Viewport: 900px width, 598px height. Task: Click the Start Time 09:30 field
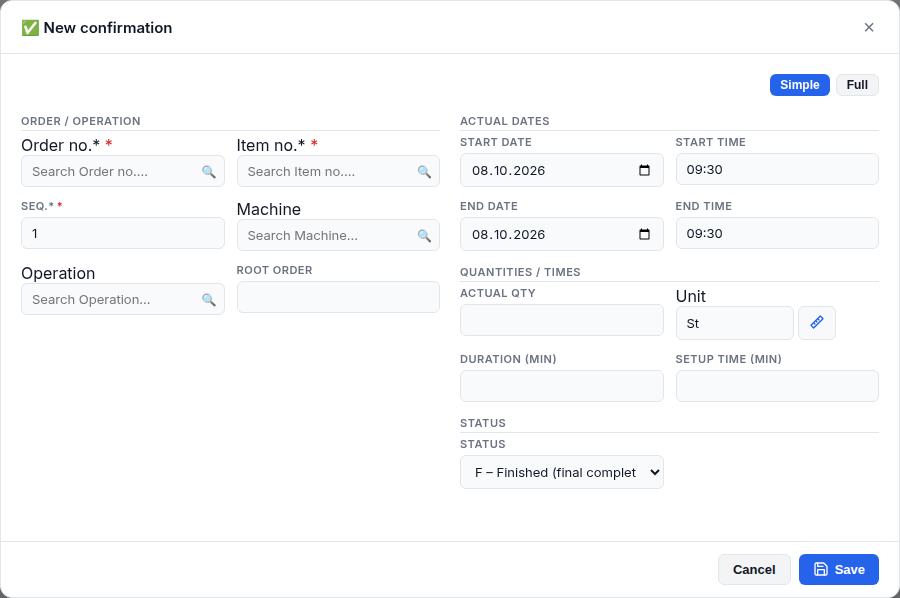pos(777,169)
